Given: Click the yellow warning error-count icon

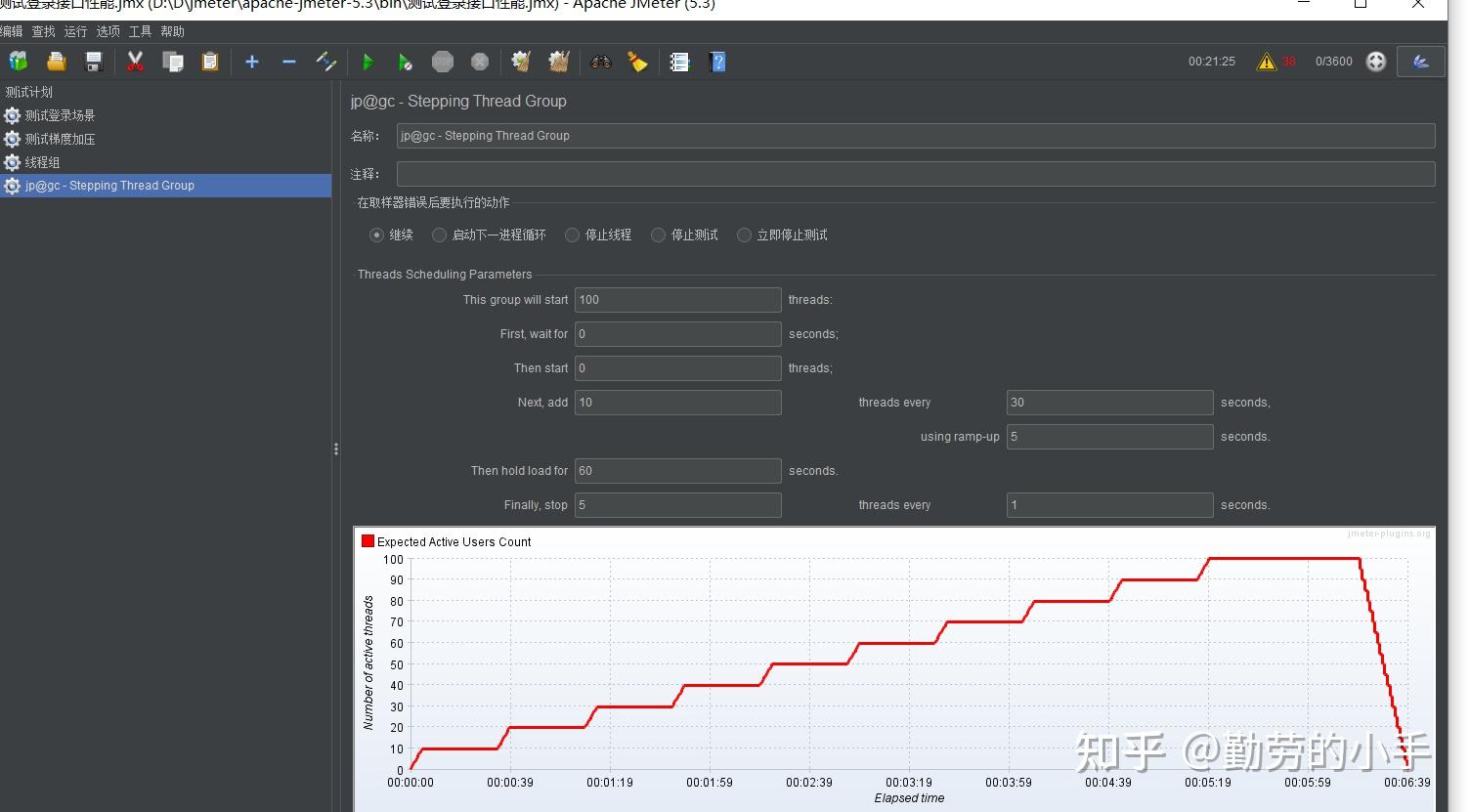Looking at the screenshot, I should point(1267,62).
